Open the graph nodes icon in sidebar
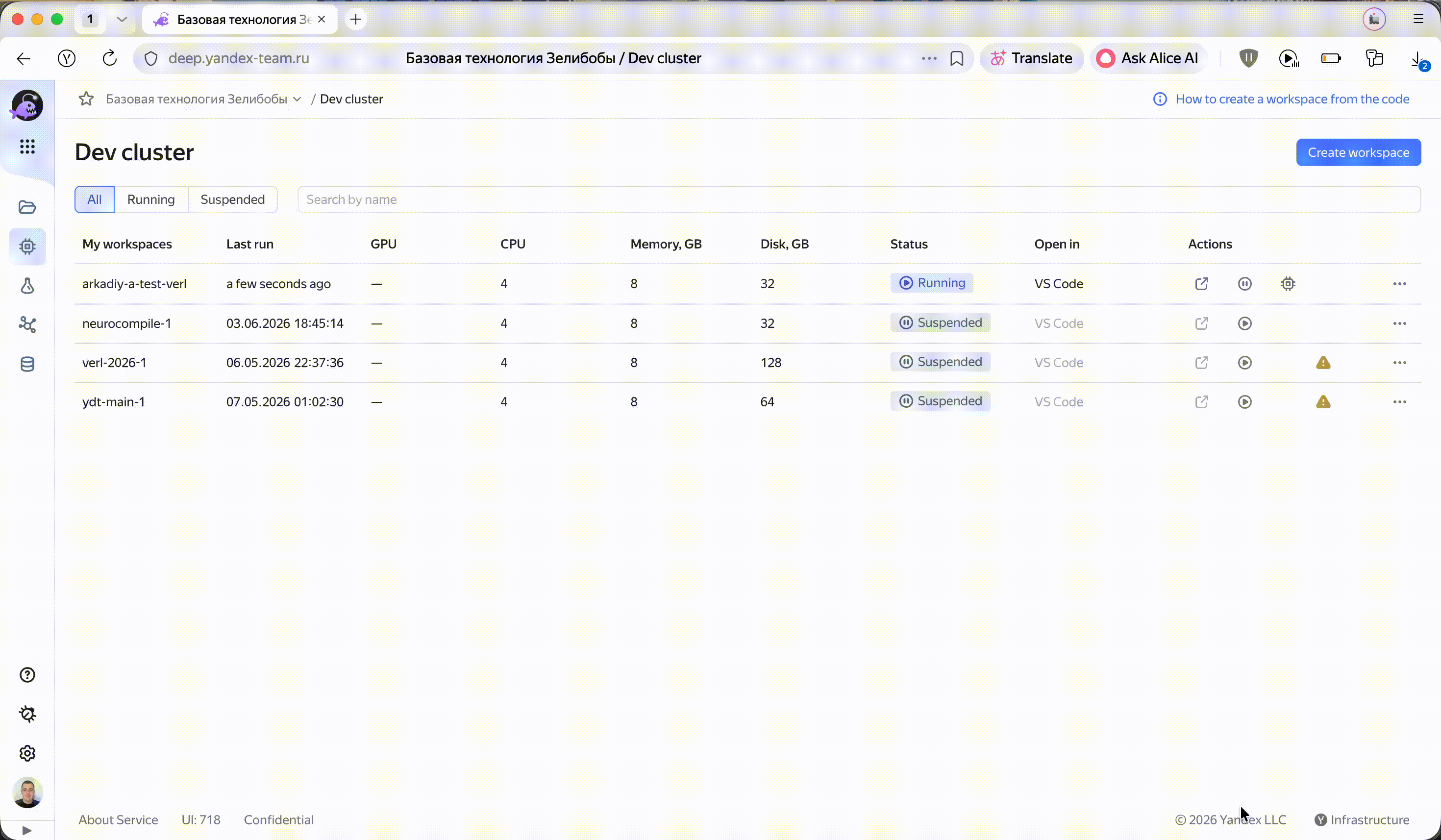 27,325
